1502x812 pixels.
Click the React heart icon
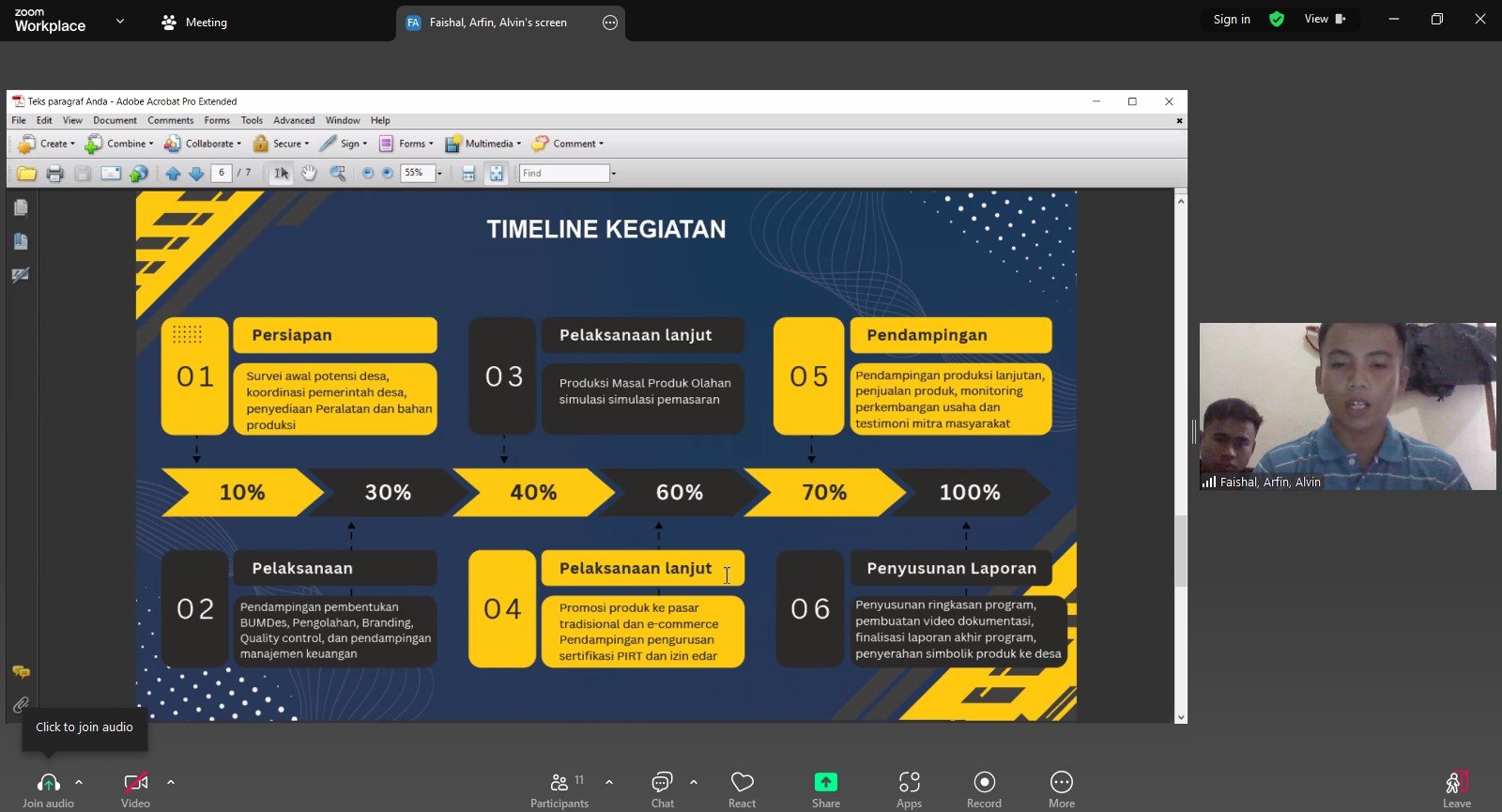[742, 783]
